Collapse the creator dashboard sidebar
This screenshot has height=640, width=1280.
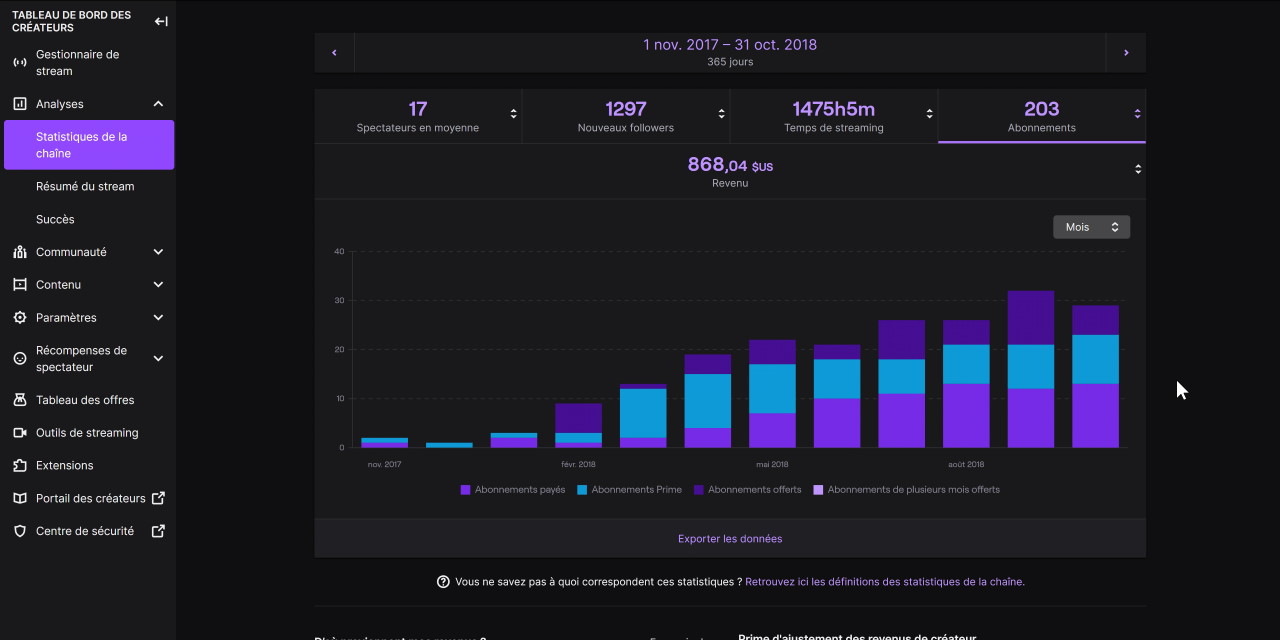(x=161, y=21)
